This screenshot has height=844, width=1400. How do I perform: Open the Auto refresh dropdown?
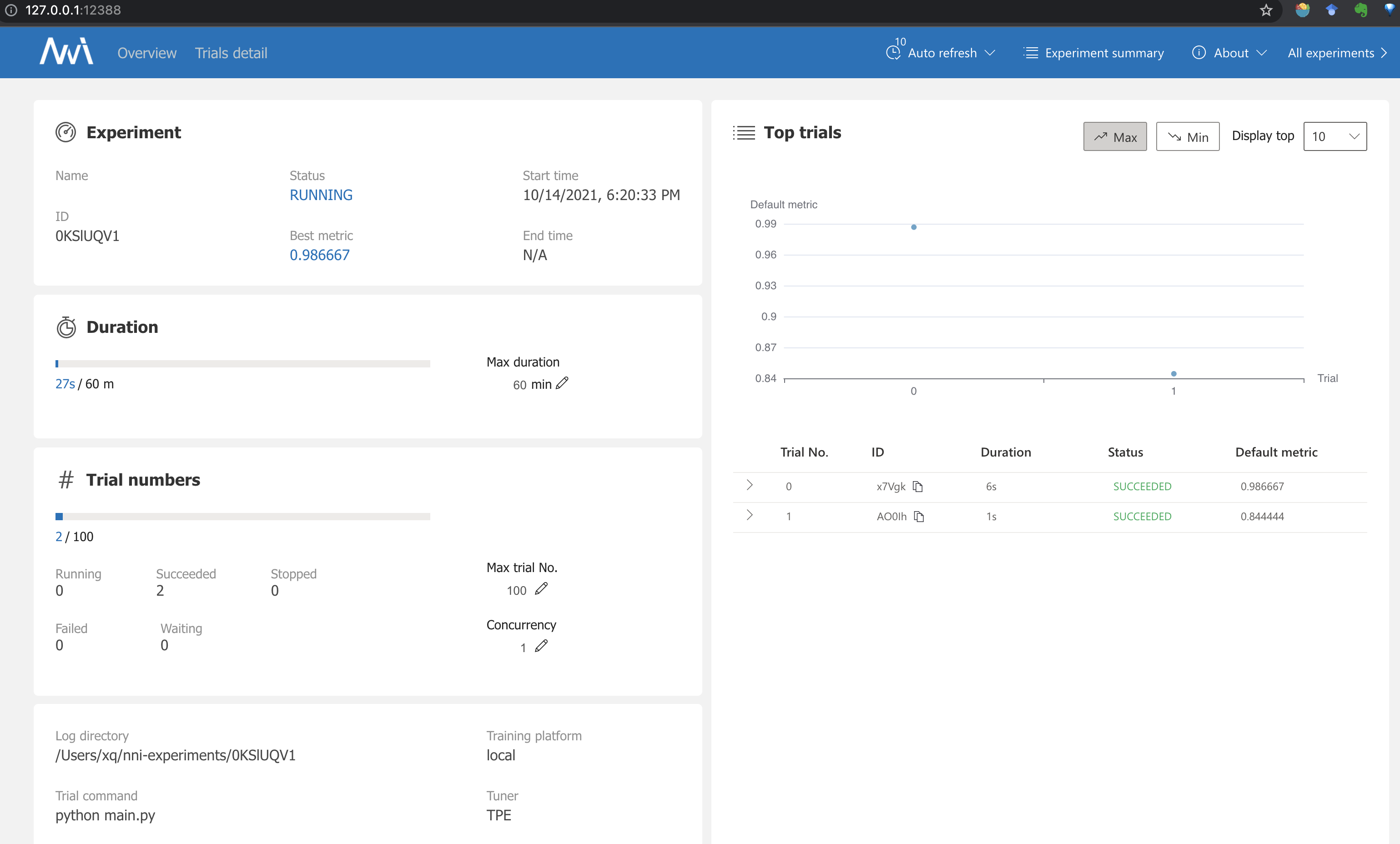[x=942, y=53]
